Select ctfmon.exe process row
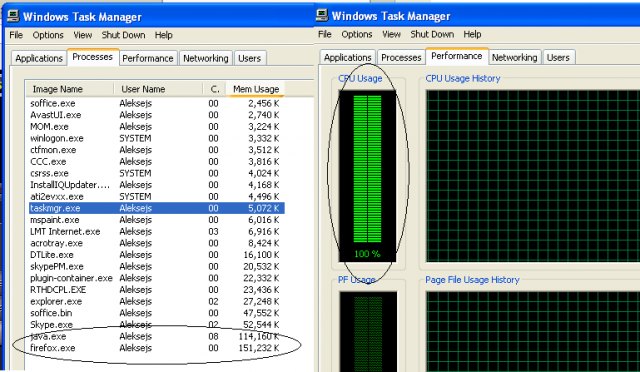This screenshot has width=640, height=372. [157, 150]
